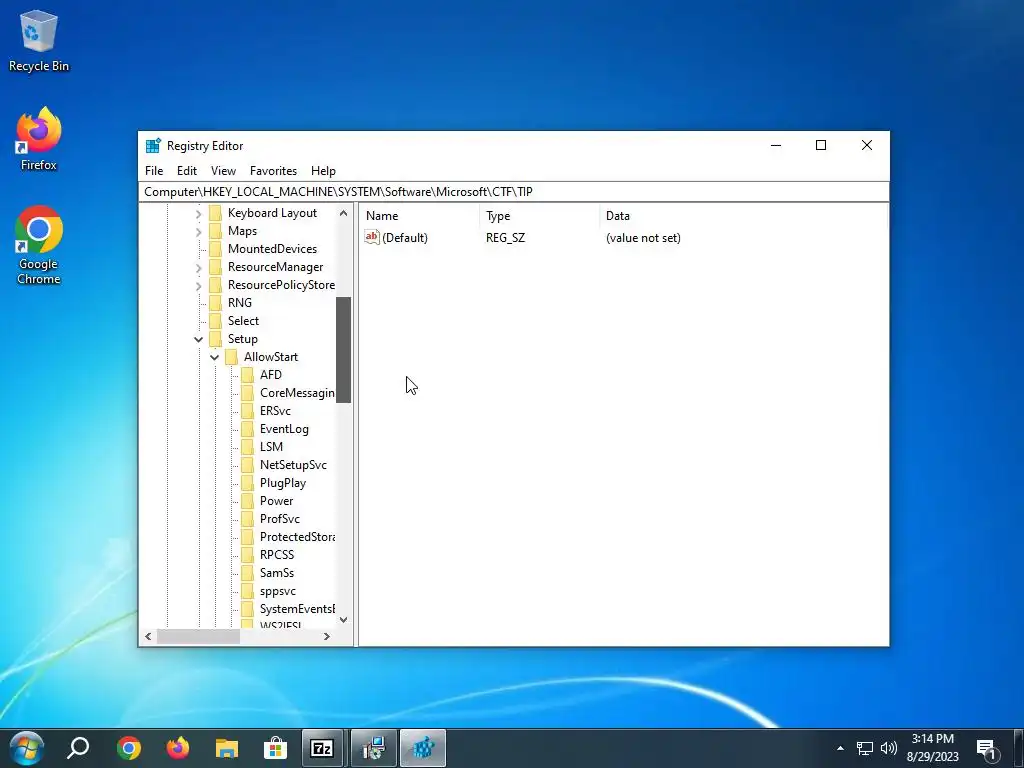Open the taskbar app next to 7-Zip

coord(374,748)
